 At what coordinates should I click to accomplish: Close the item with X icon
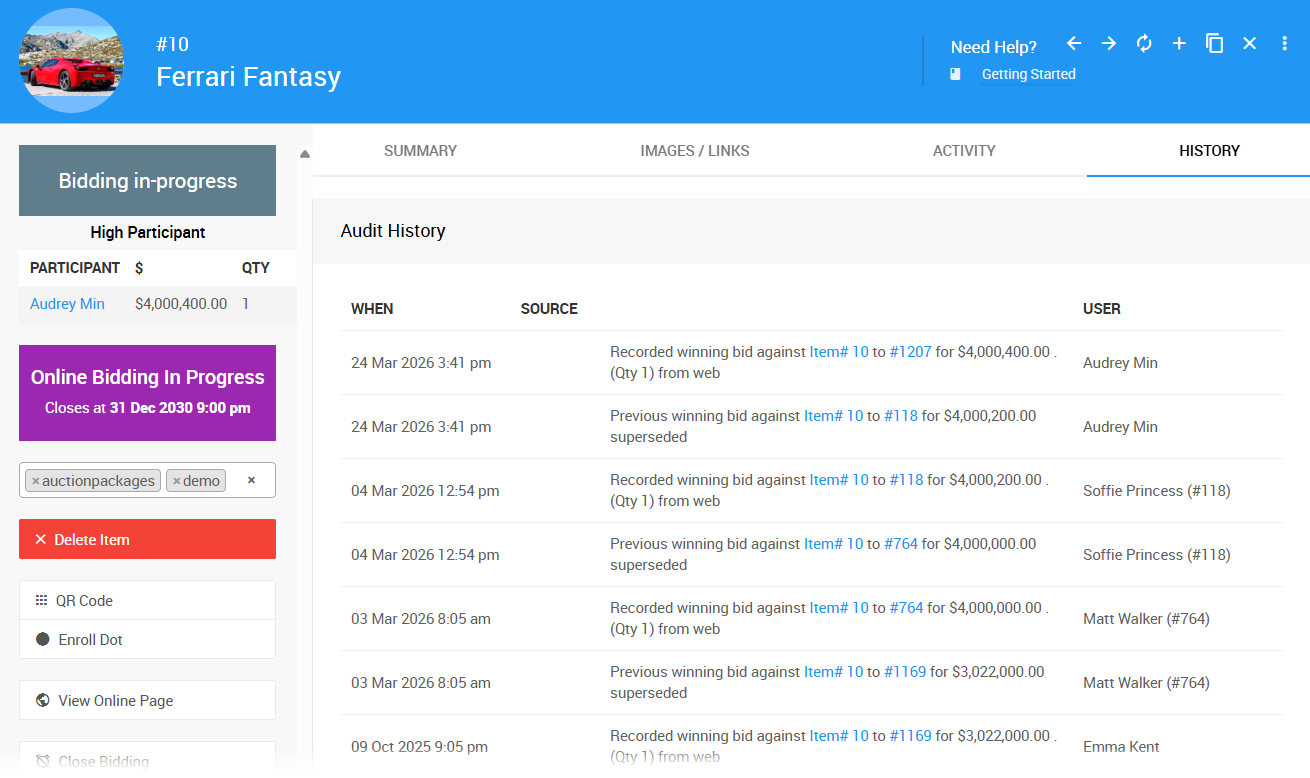pyautogui.click(x=1249, y=44)
